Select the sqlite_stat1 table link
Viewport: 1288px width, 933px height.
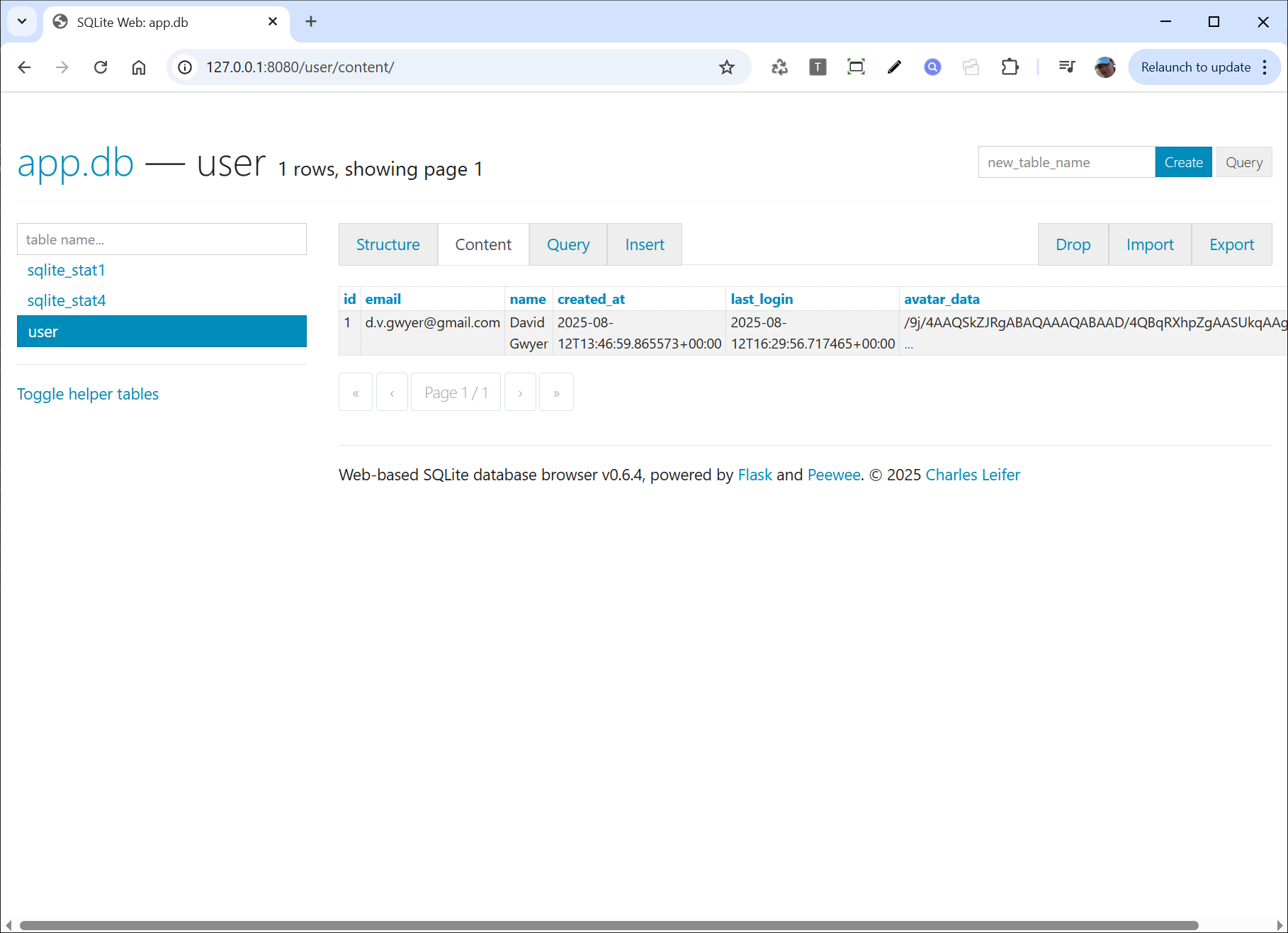tap(66, 270)
